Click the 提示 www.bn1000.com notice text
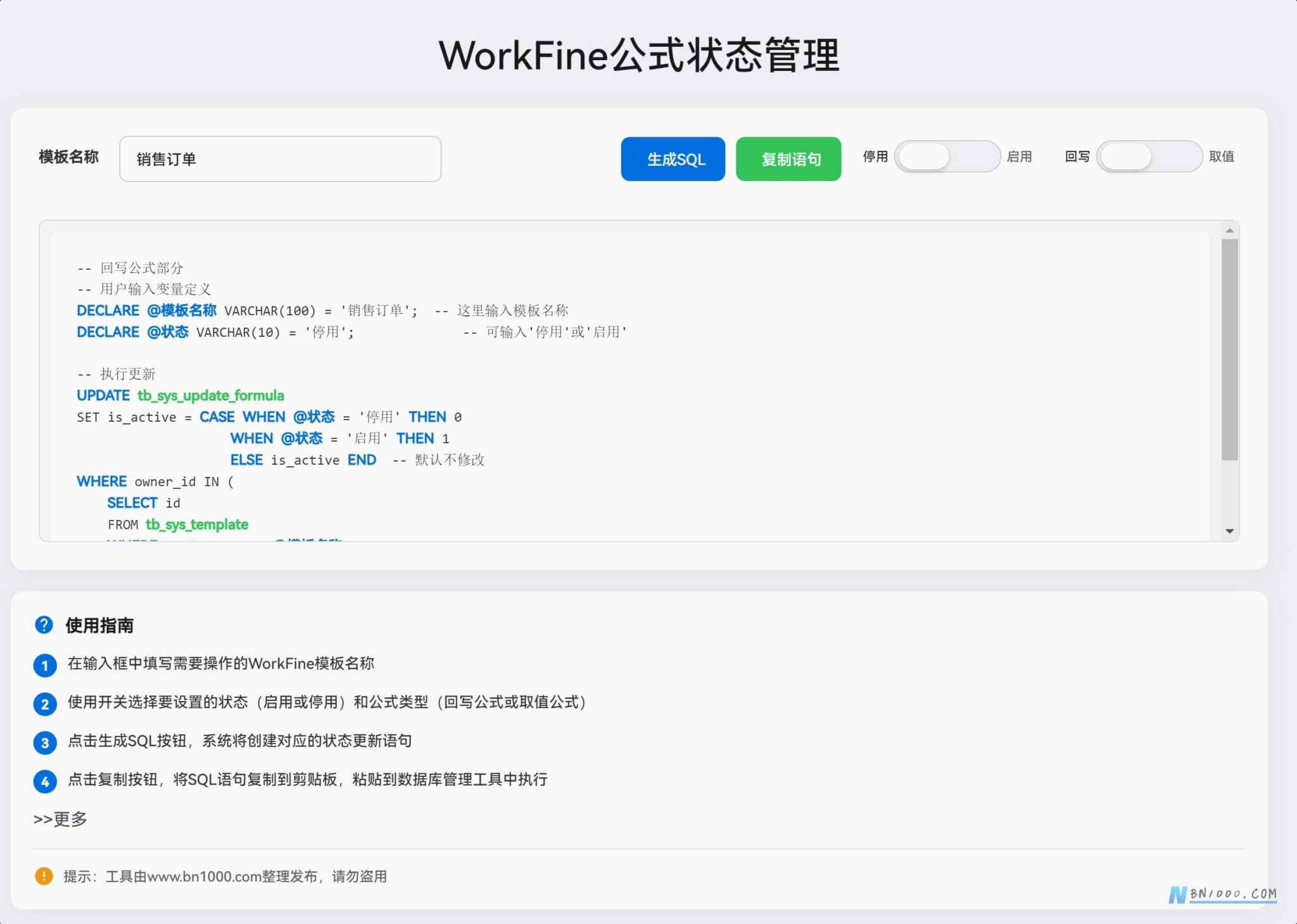The width and height of the screenshot is (1297, 924). tap(225, 877)
